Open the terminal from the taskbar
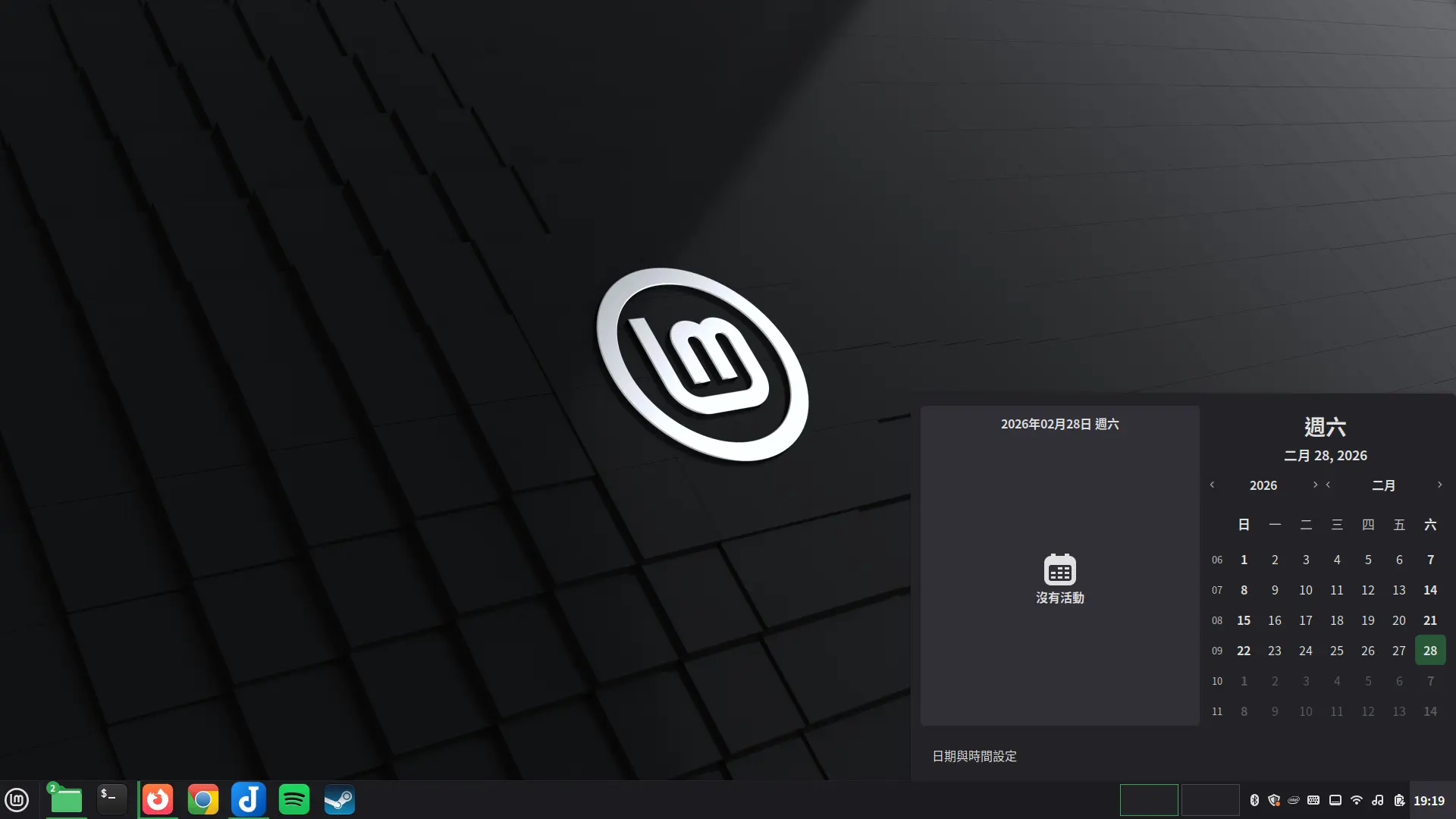This screenshot has width=1456, height=819. (x=111, y=799)
